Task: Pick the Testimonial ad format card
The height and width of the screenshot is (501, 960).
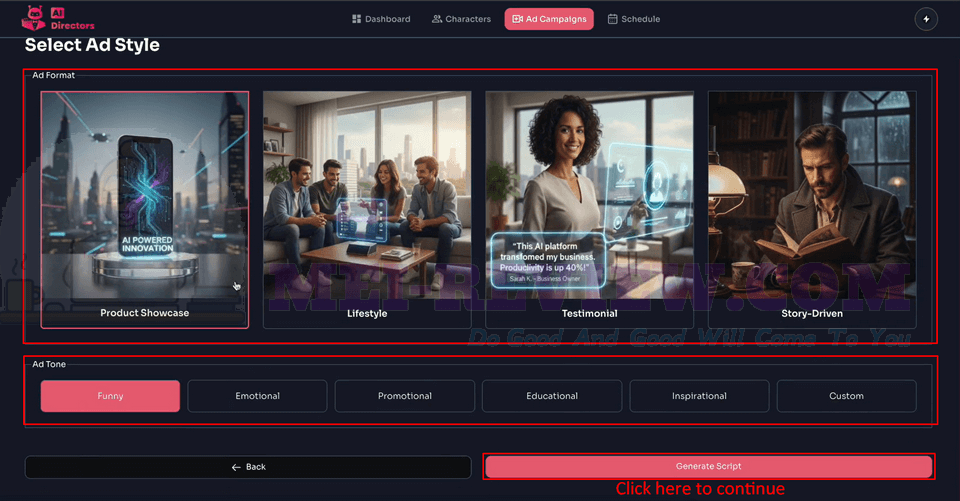Action: (590, 210)
